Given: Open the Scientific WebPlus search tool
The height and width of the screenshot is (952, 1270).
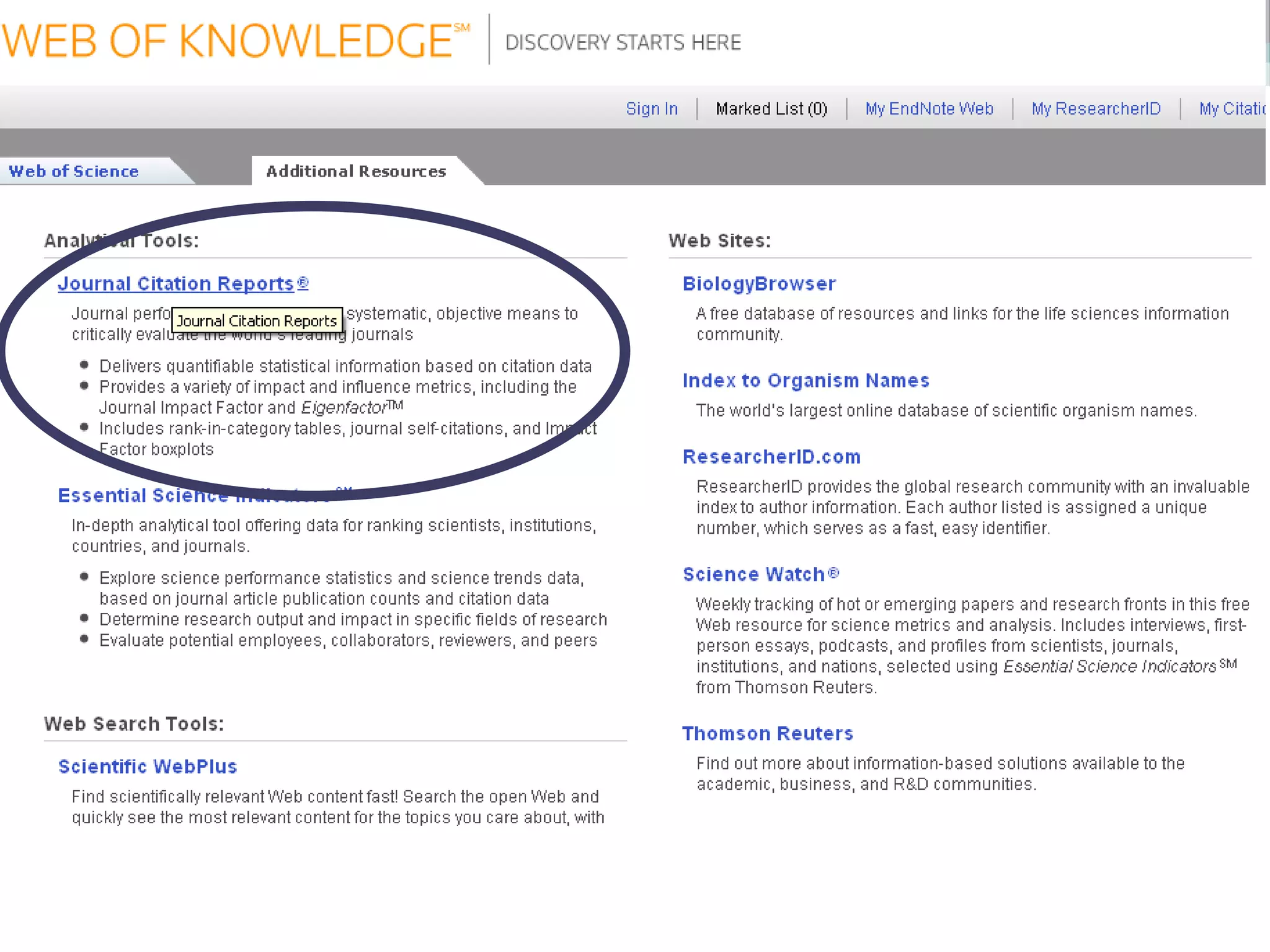Looking at the screenshot, I should click(148, 767).
